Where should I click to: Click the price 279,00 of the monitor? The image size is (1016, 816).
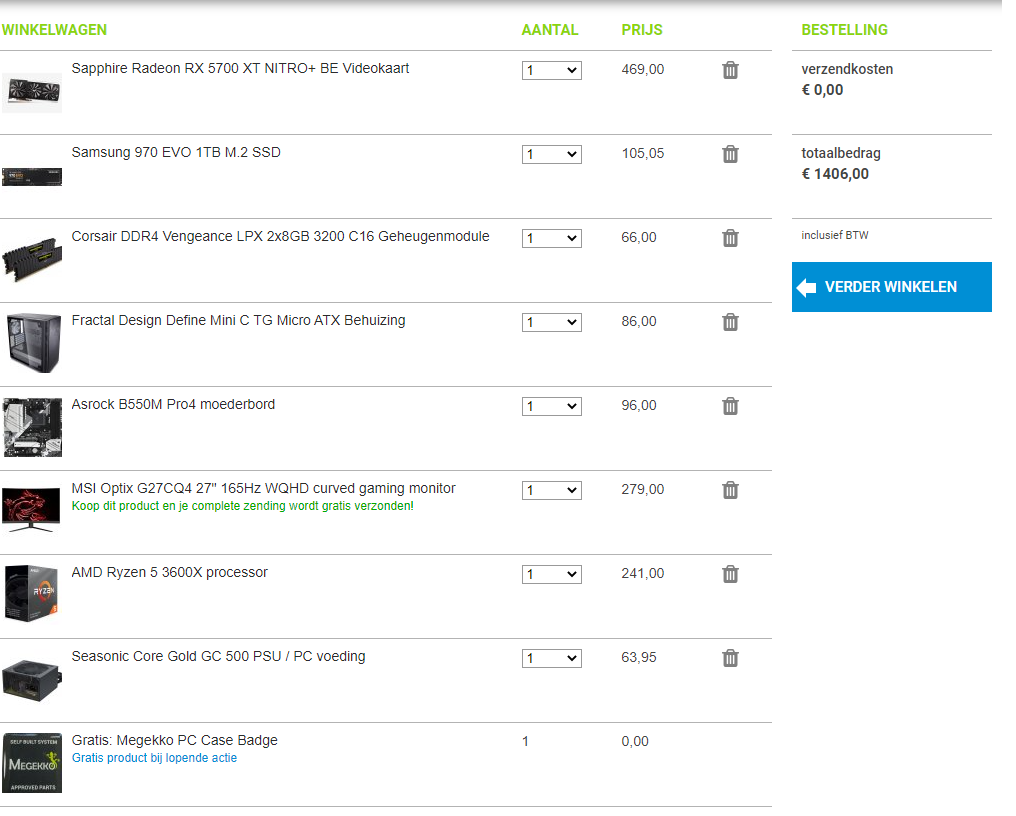coord(643,489)
